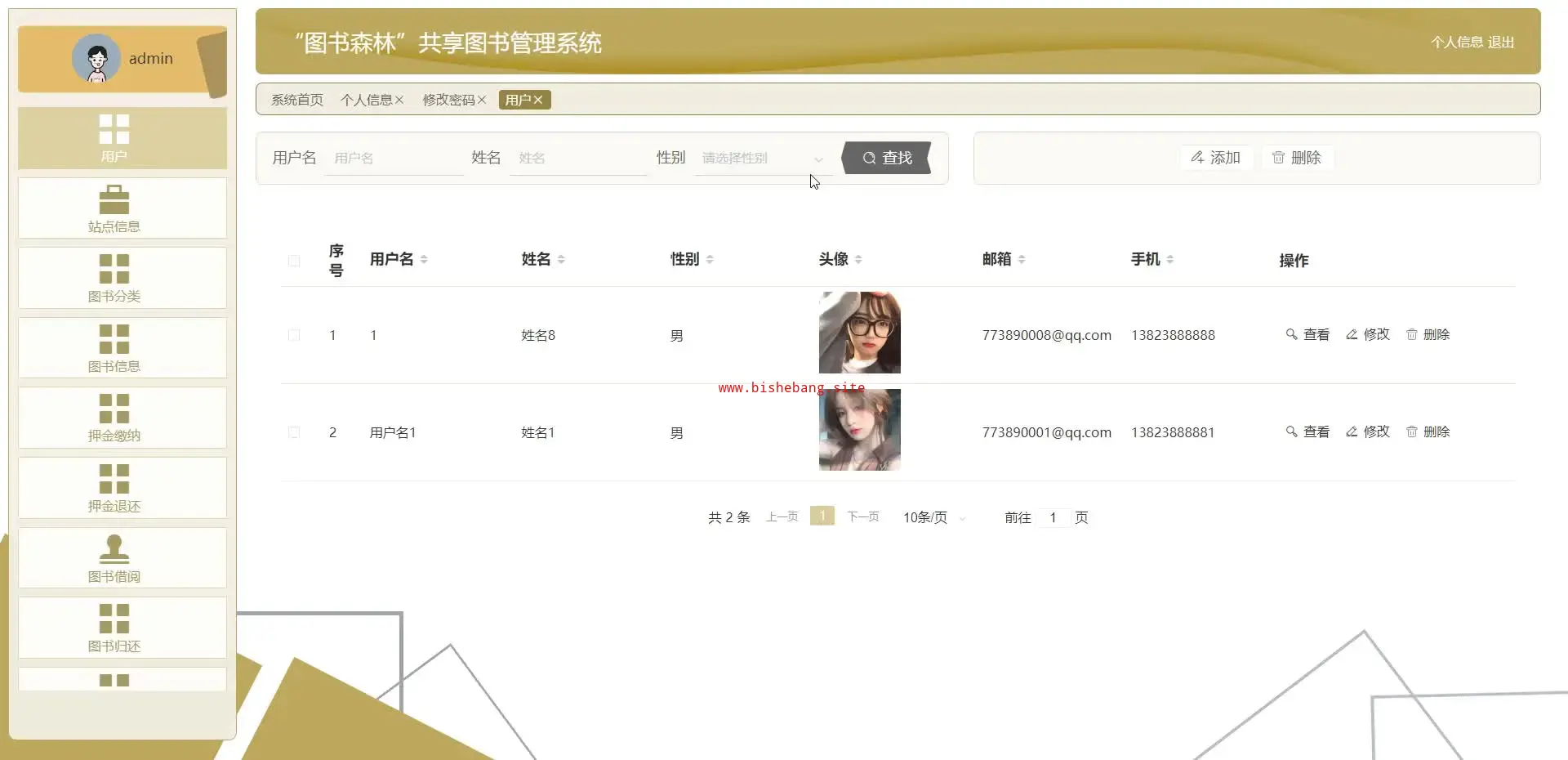
Task: Click the 用户名1 username cell
Action: (393, 432)
